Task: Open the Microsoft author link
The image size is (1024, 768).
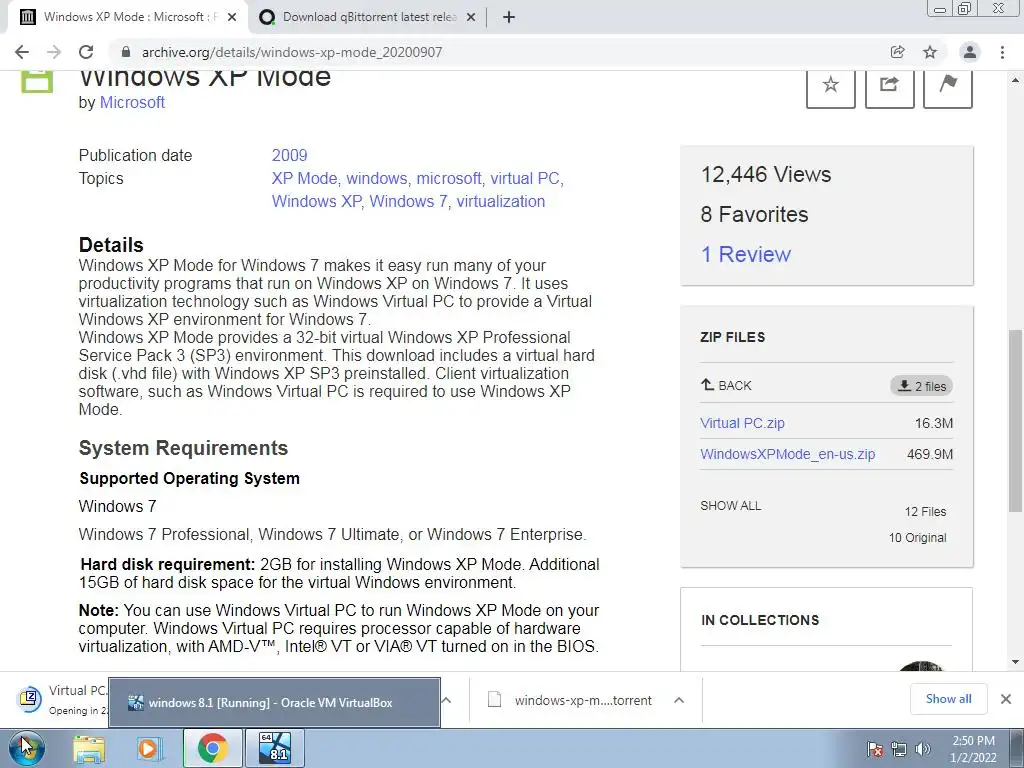Action: pyautogui.click(x=132, y=103)
